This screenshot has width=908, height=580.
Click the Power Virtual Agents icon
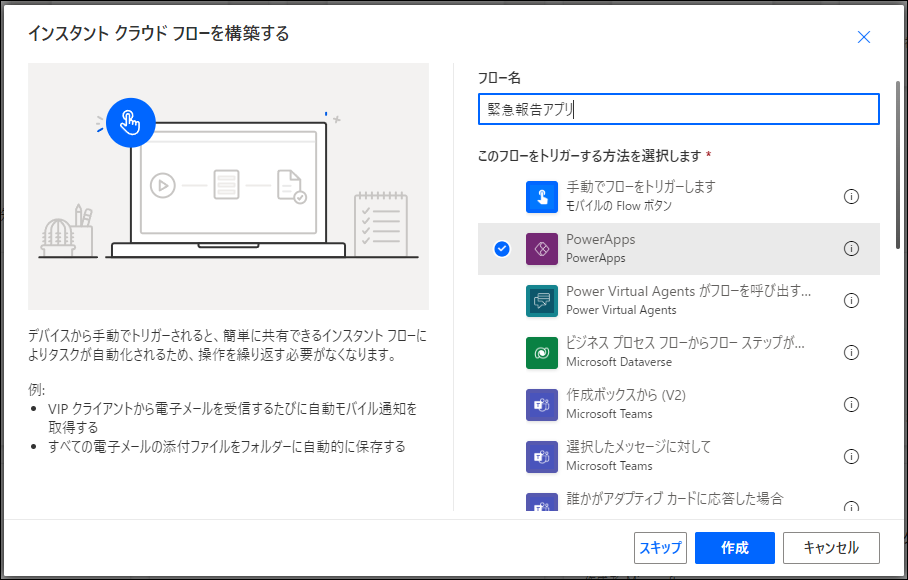(x=541, y=301)
